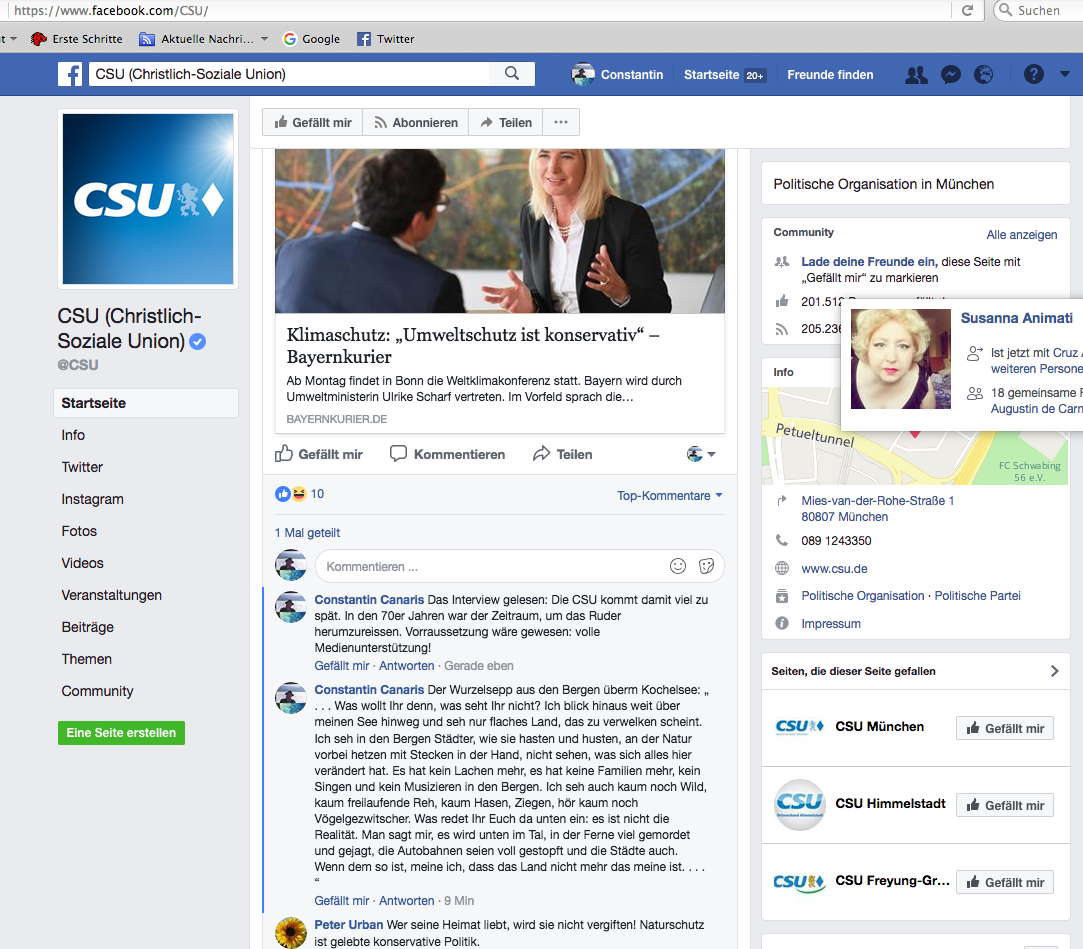Click the CSU profile picture
1083x949 pixels.
(148, 199)
